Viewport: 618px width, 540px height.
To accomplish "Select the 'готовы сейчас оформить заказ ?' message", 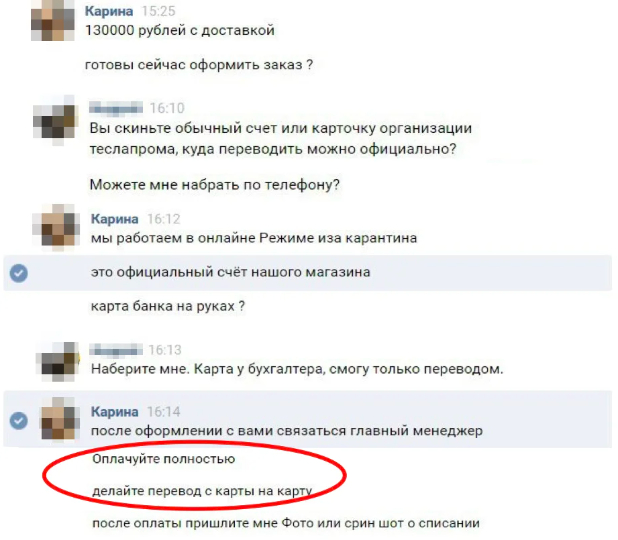I will 199,65.
